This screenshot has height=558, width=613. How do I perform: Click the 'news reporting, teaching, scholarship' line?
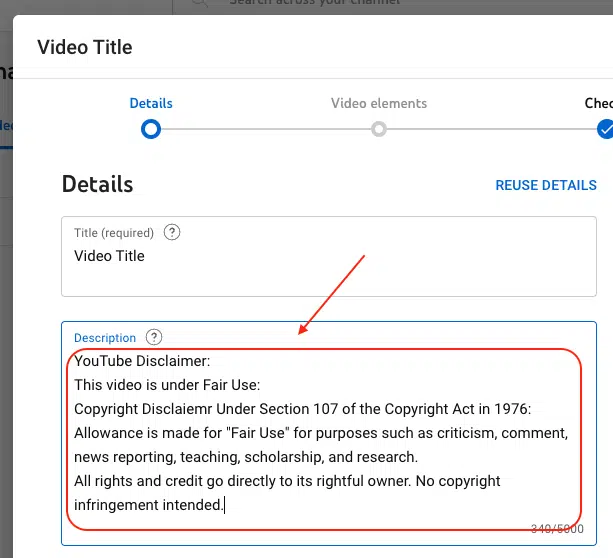[246, 457]
